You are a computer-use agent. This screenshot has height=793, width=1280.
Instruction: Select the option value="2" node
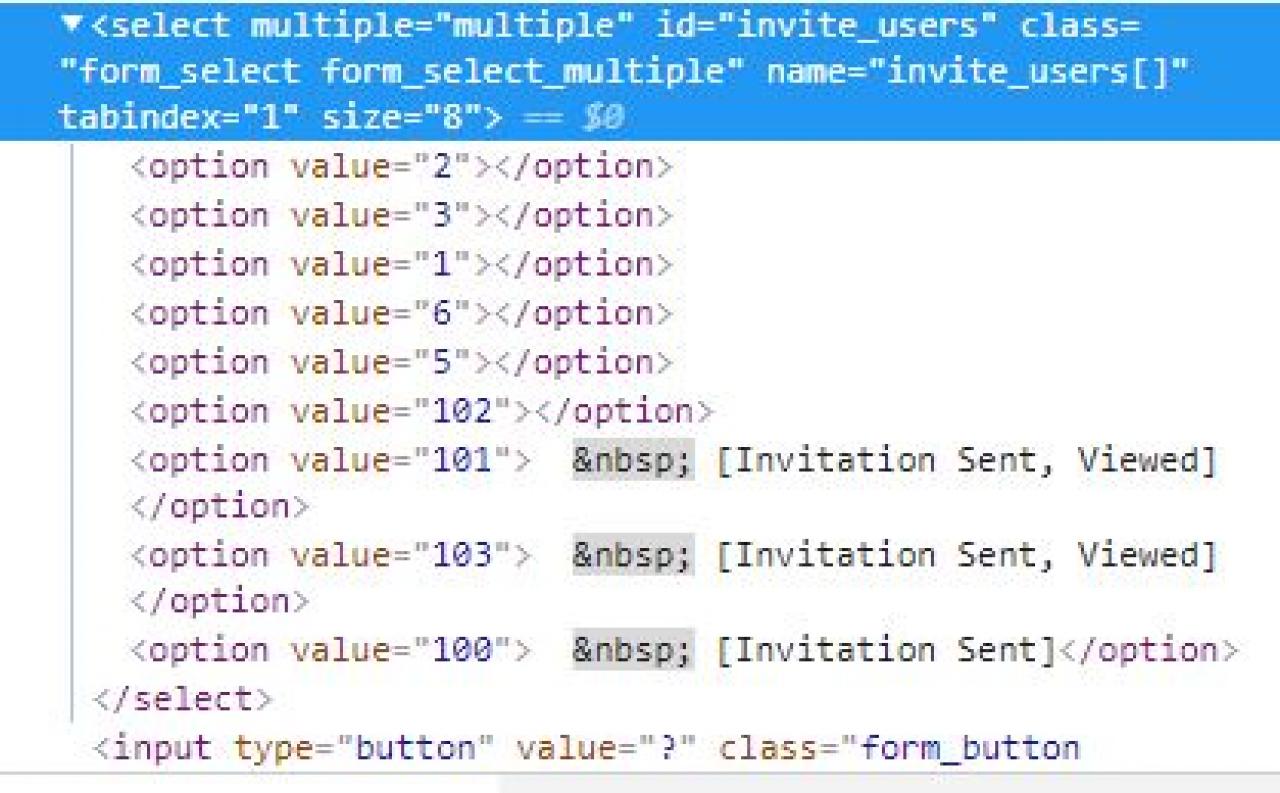coord(401,167)
